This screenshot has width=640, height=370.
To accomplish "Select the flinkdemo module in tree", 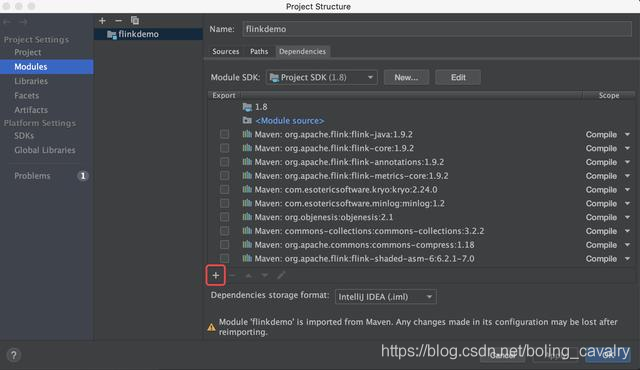I will (x=149, y=34).
